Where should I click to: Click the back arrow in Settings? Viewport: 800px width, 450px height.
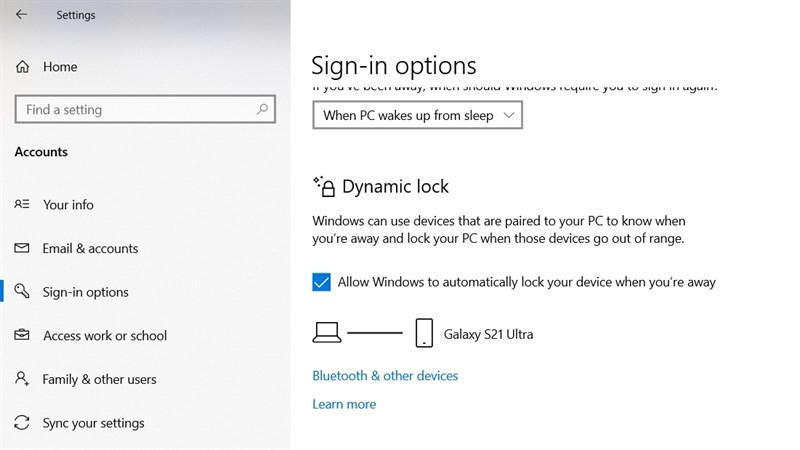pyautogui.click(x=21, y=15)
